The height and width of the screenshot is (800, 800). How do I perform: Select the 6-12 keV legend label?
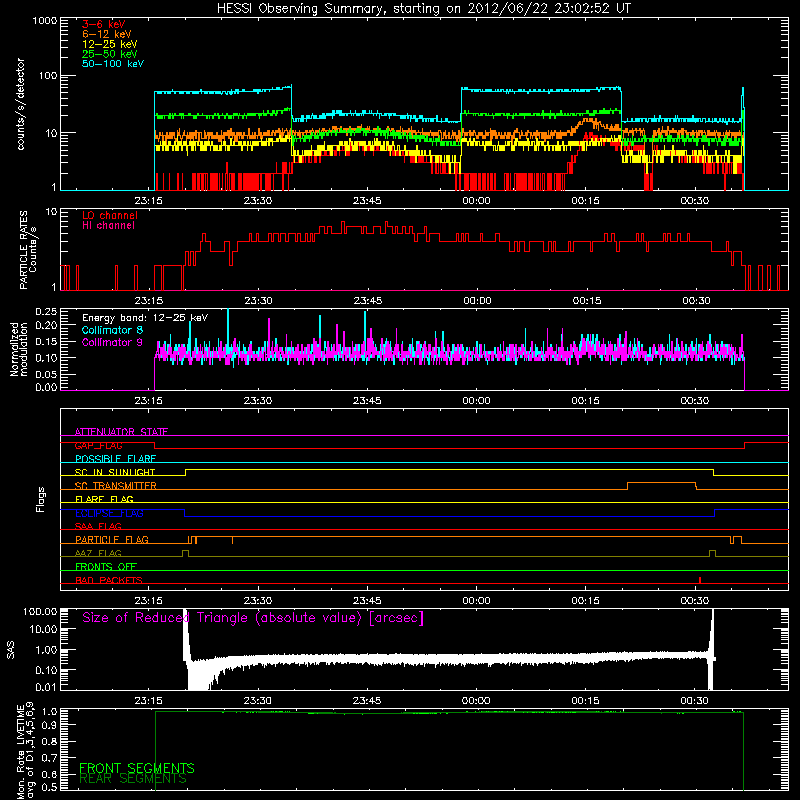(107, 34)
